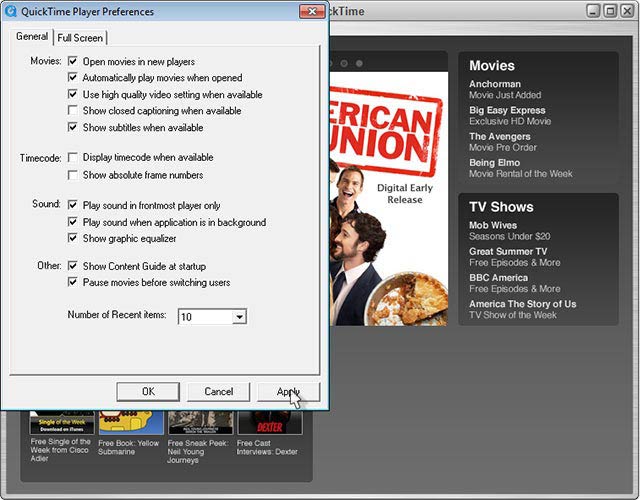Enable Display timecode when available
This screenshot has height=500, width=640.
tap(73, 158)
